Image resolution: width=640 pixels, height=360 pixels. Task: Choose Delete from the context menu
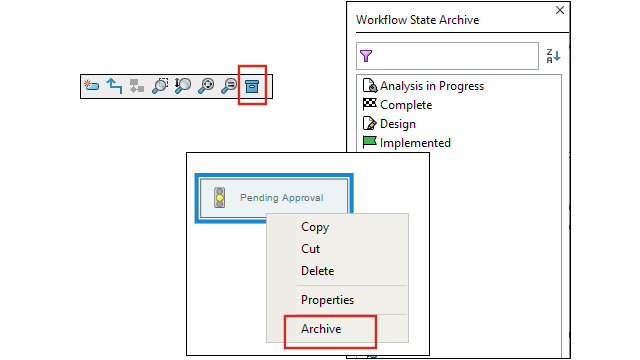tap(317, 271)
